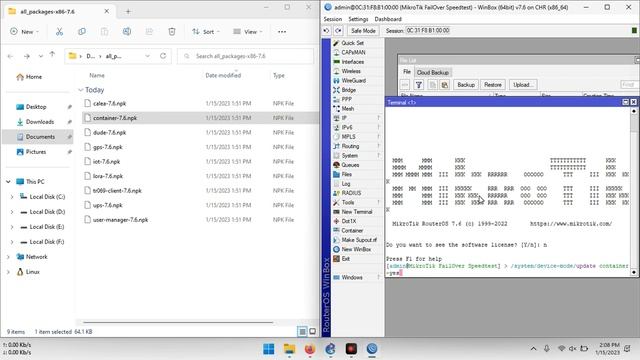Open RADIUS in WinBox sidebar
This screenshot has width=640, height=360.
tap(351, 193)
